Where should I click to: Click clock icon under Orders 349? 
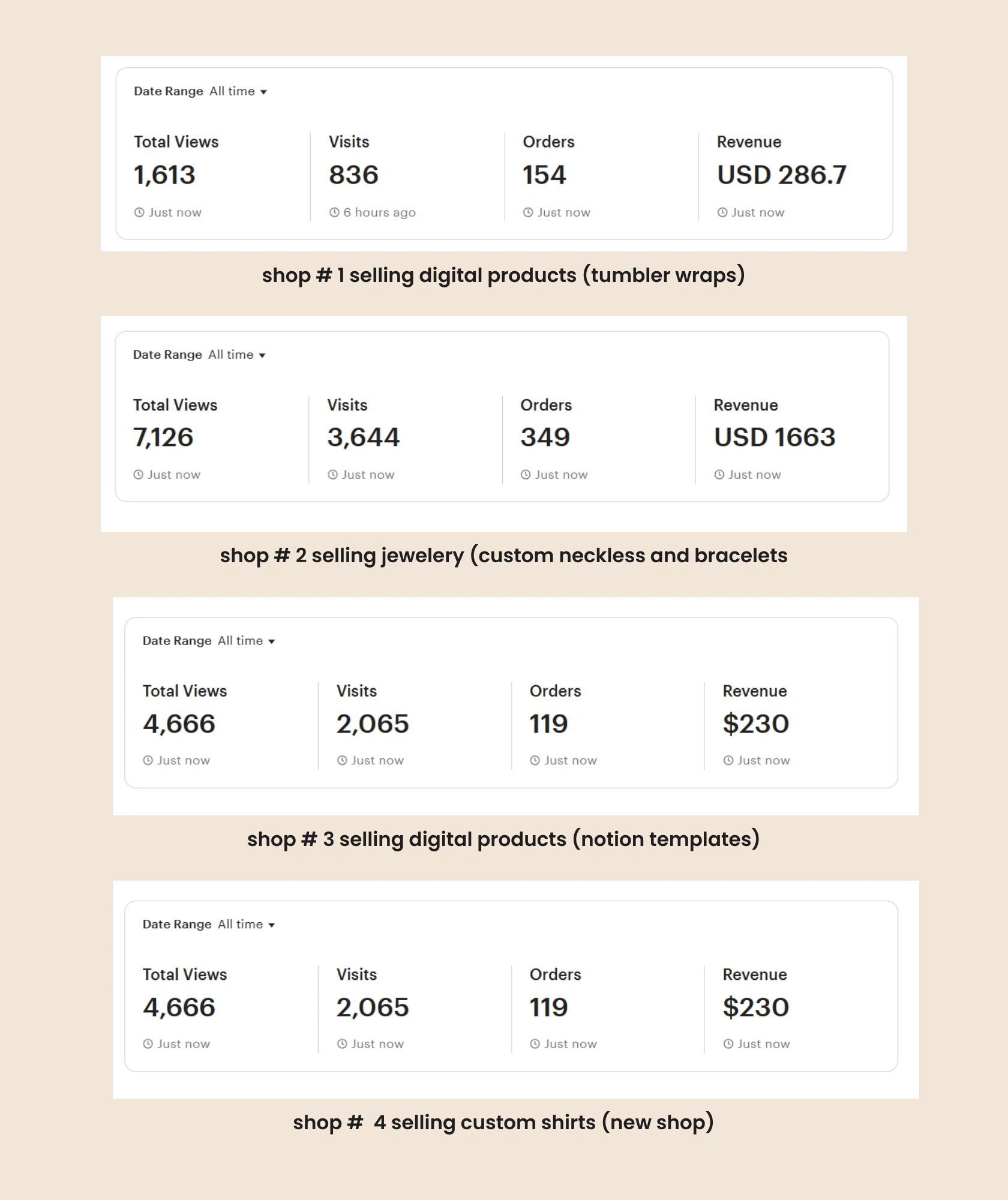(526, 475)
